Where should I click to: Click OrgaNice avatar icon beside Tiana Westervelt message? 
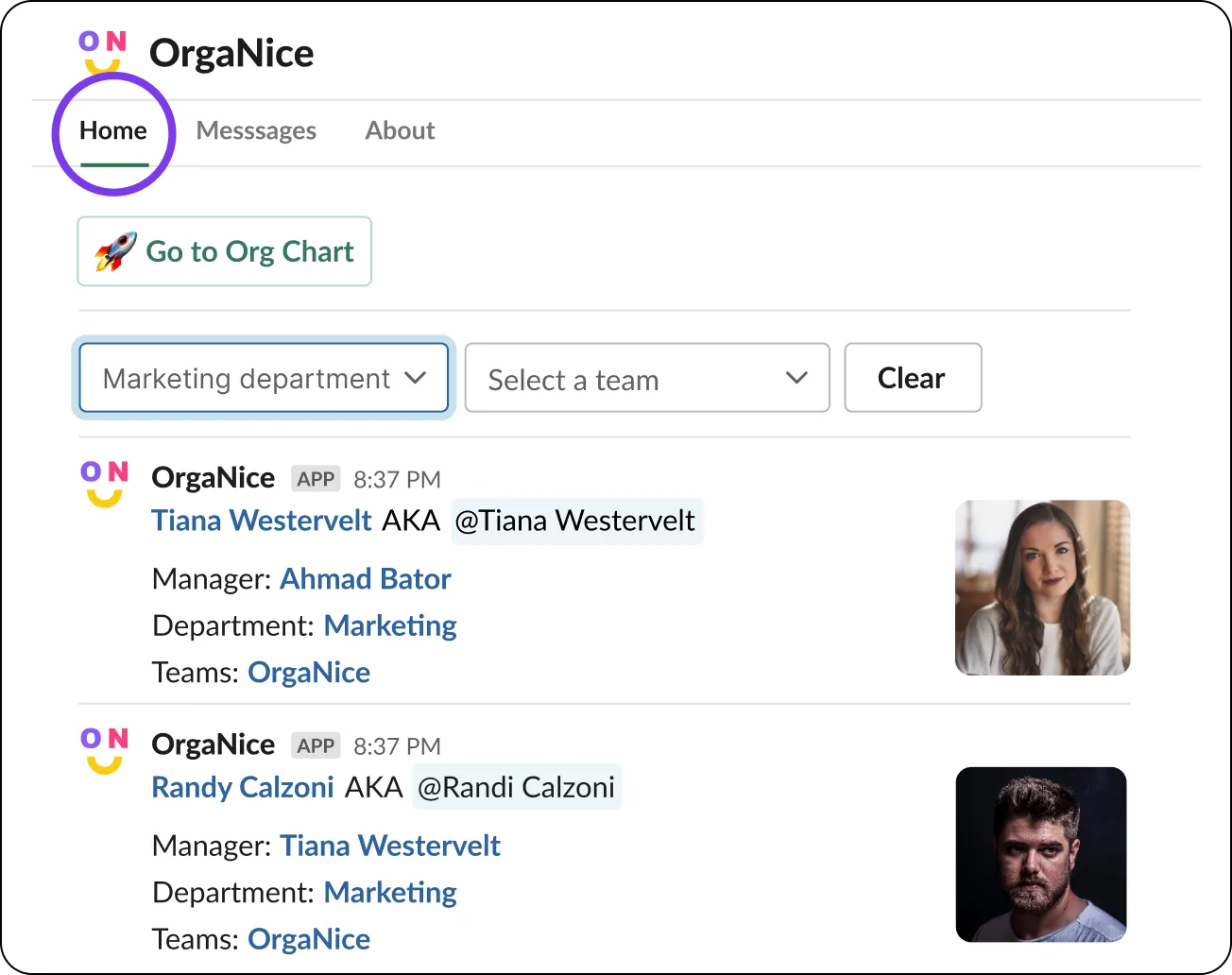(104, 484)
